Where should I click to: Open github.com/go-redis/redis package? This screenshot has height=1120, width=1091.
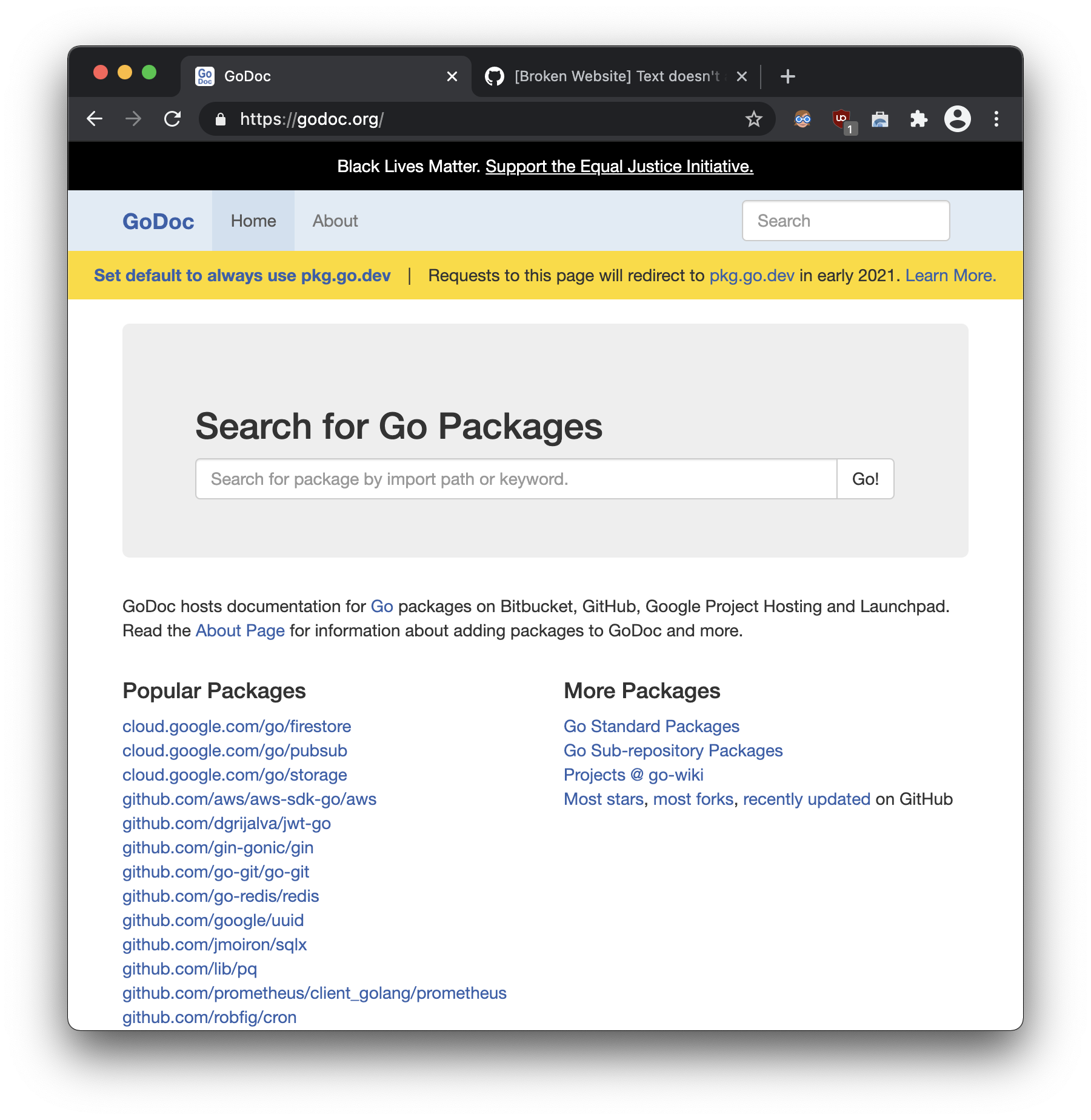point(221,896)
